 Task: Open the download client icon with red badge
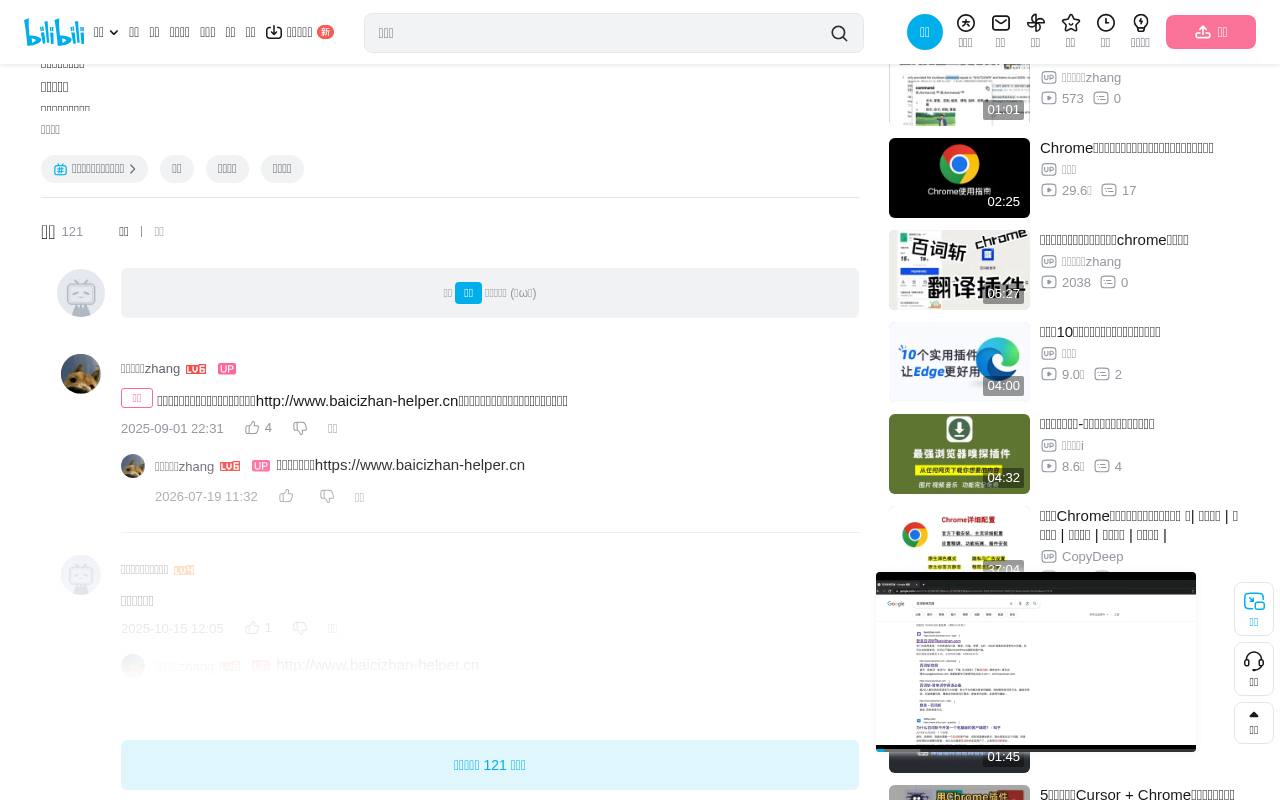(299, 32)
